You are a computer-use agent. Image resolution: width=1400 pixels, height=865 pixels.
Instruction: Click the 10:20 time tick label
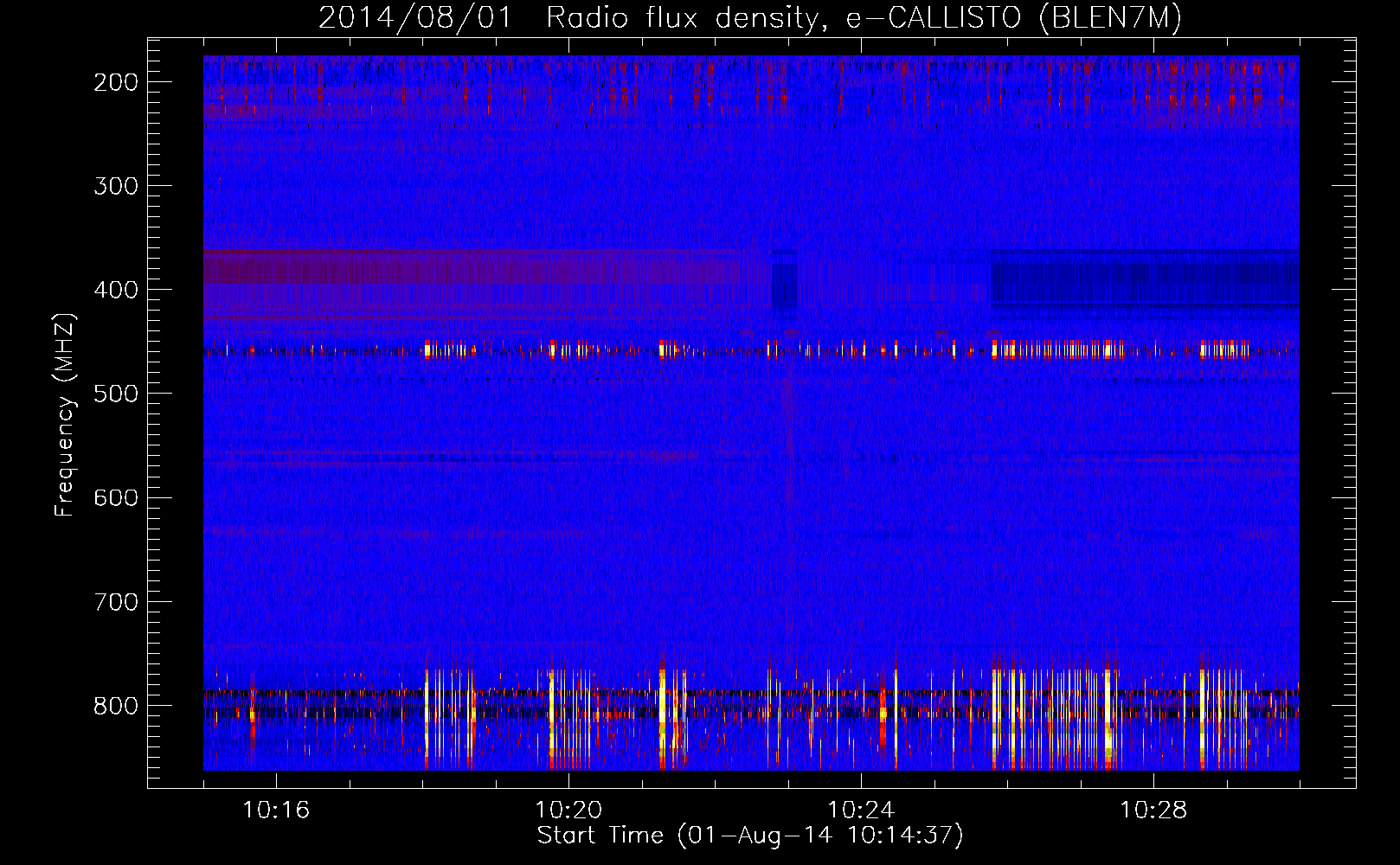click(x=568, y=810)
